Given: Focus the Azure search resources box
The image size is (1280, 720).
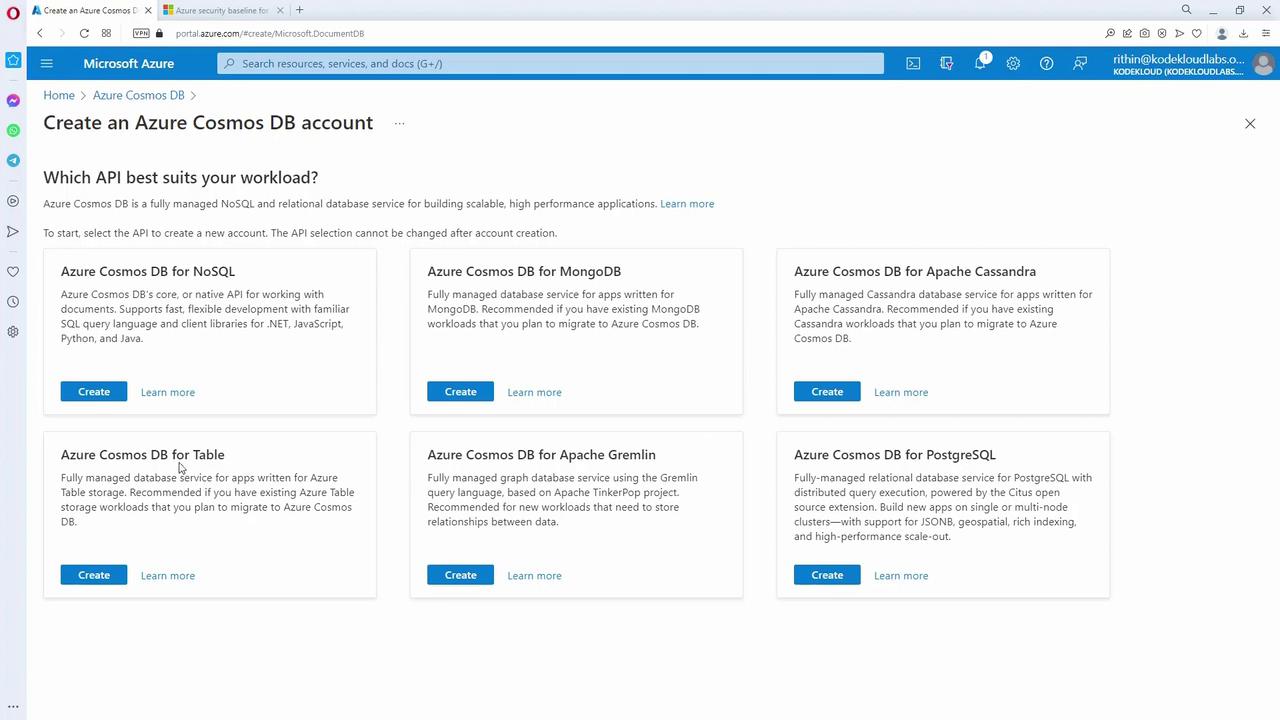Looking at the screenshot, I should tap(551, 63).
